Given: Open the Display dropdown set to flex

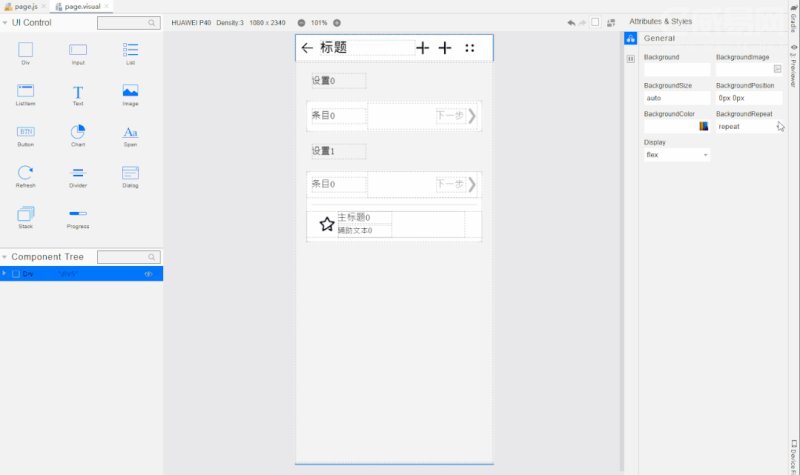Looking at the screenshot, I should coord(677,155).
